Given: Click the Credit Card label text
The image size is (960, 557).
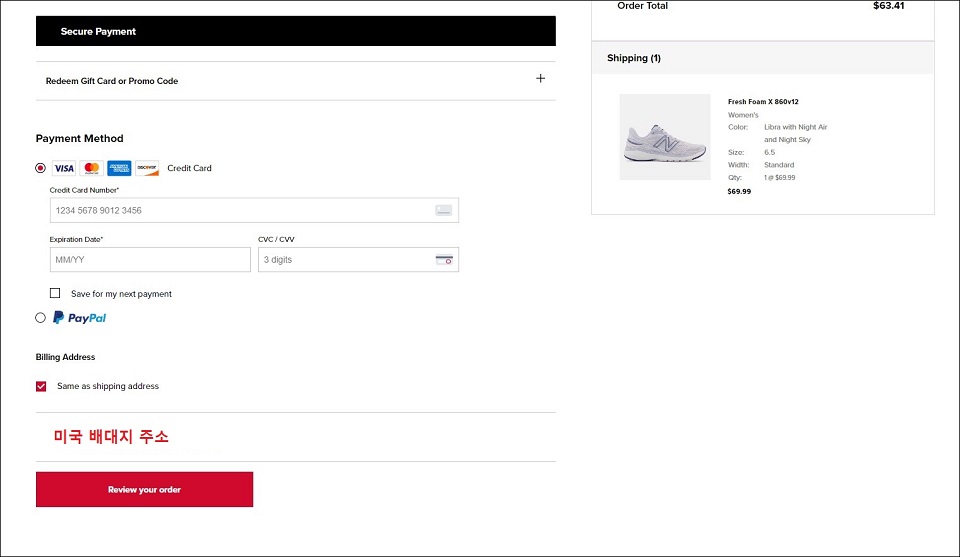Looking at the screenshot, I should click(189, 168).
